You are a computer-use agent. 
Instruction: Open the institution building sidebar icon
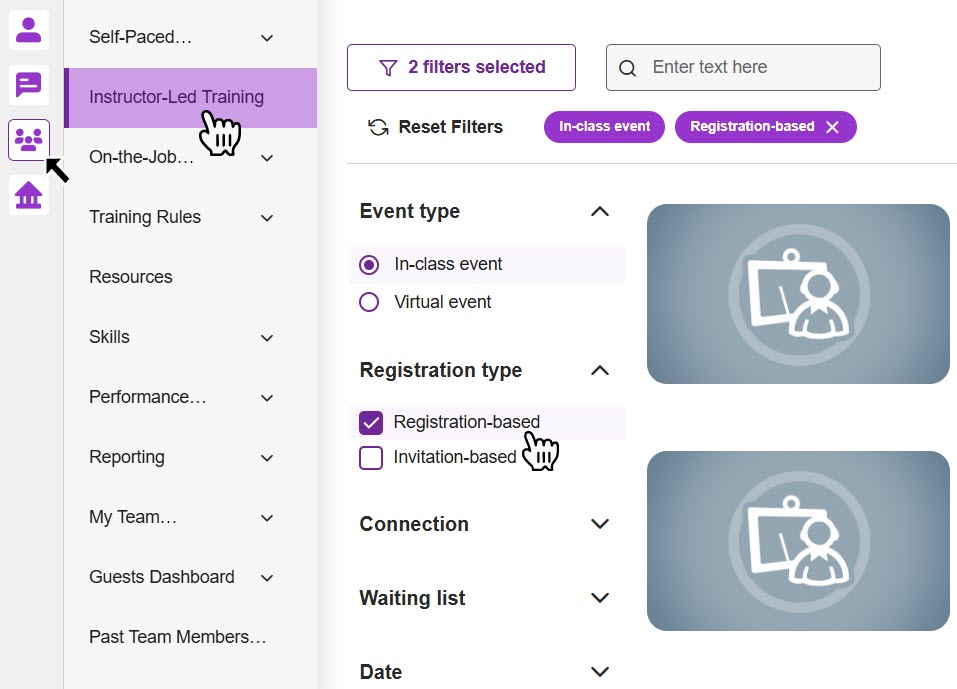[29, 195]
